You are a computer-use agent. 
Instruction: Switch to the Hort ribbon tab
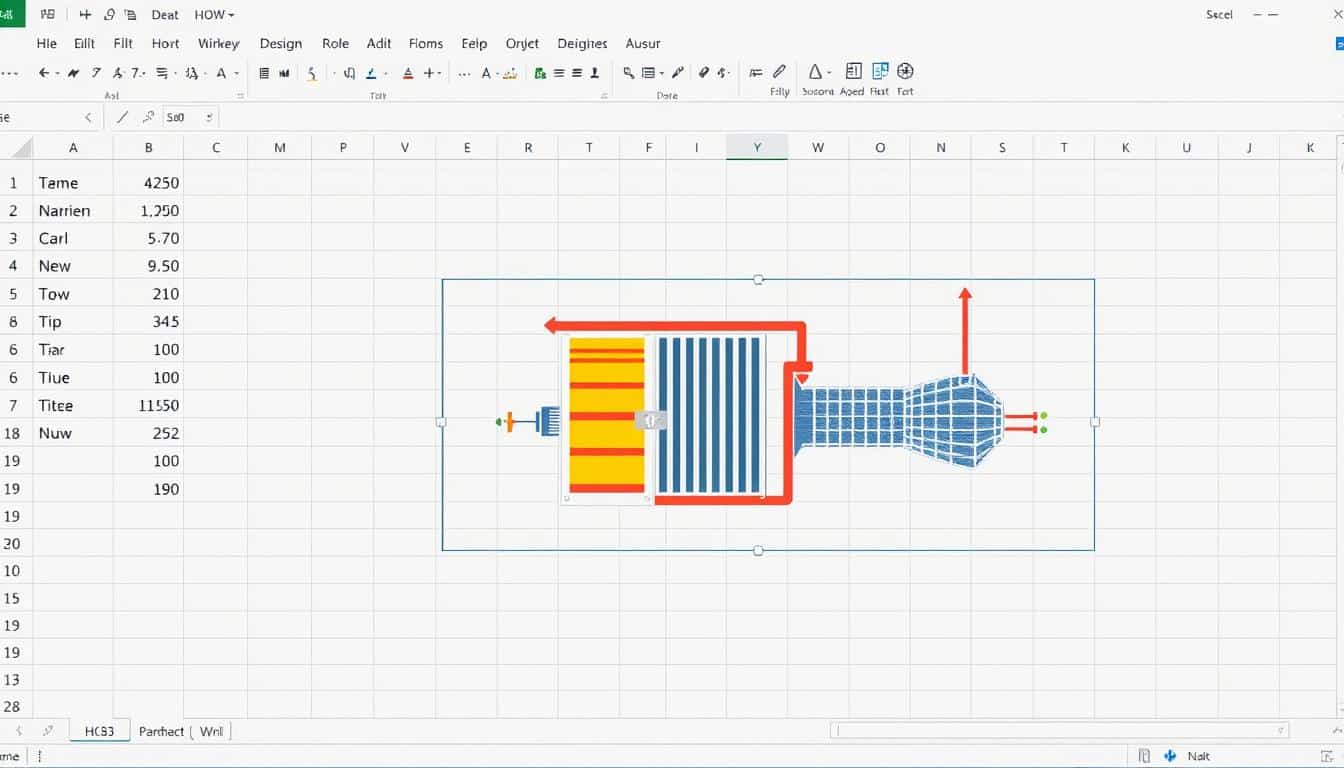click(165, 43)
